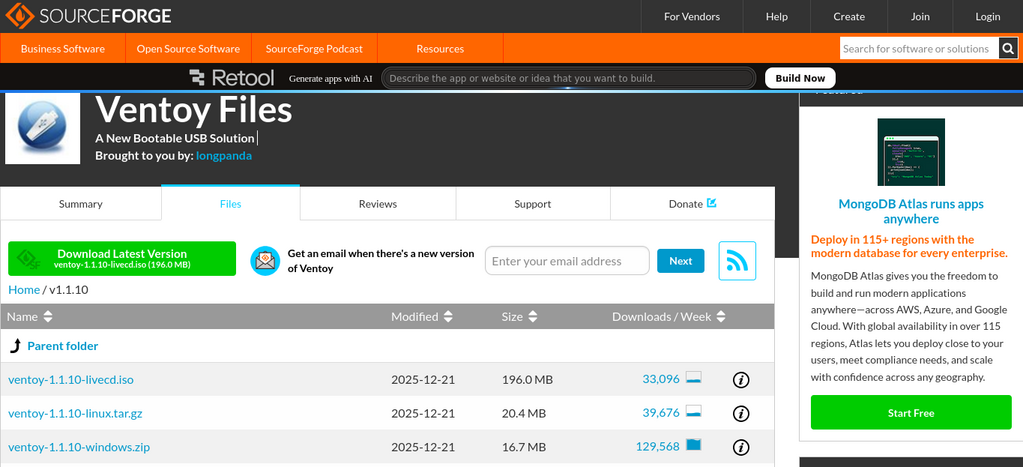Click the email envelope icon
1023x467 pixels.
click(x=264, y=261)
